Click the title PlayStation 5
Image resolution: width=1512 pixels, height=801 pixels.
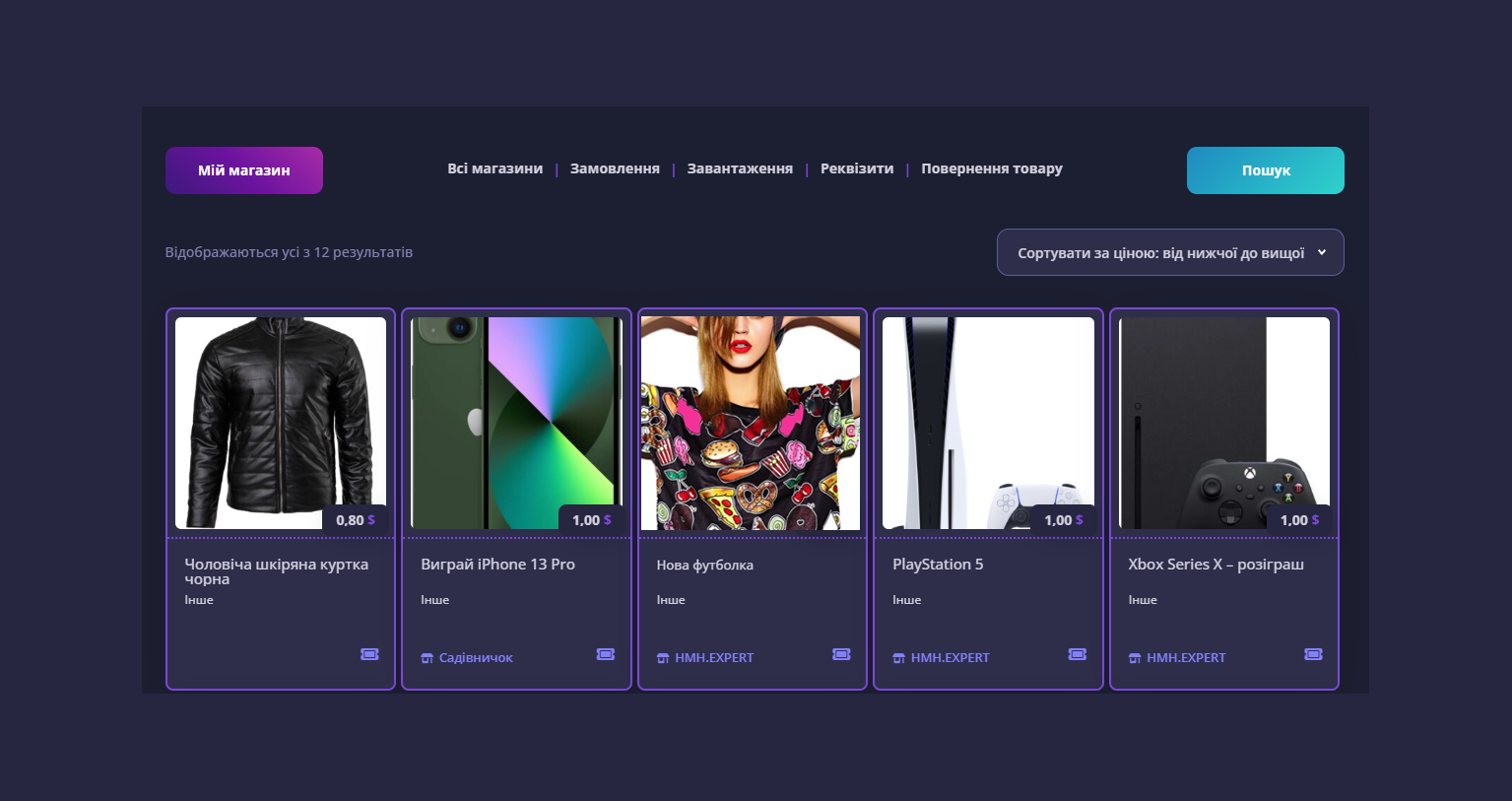[938, 565]
